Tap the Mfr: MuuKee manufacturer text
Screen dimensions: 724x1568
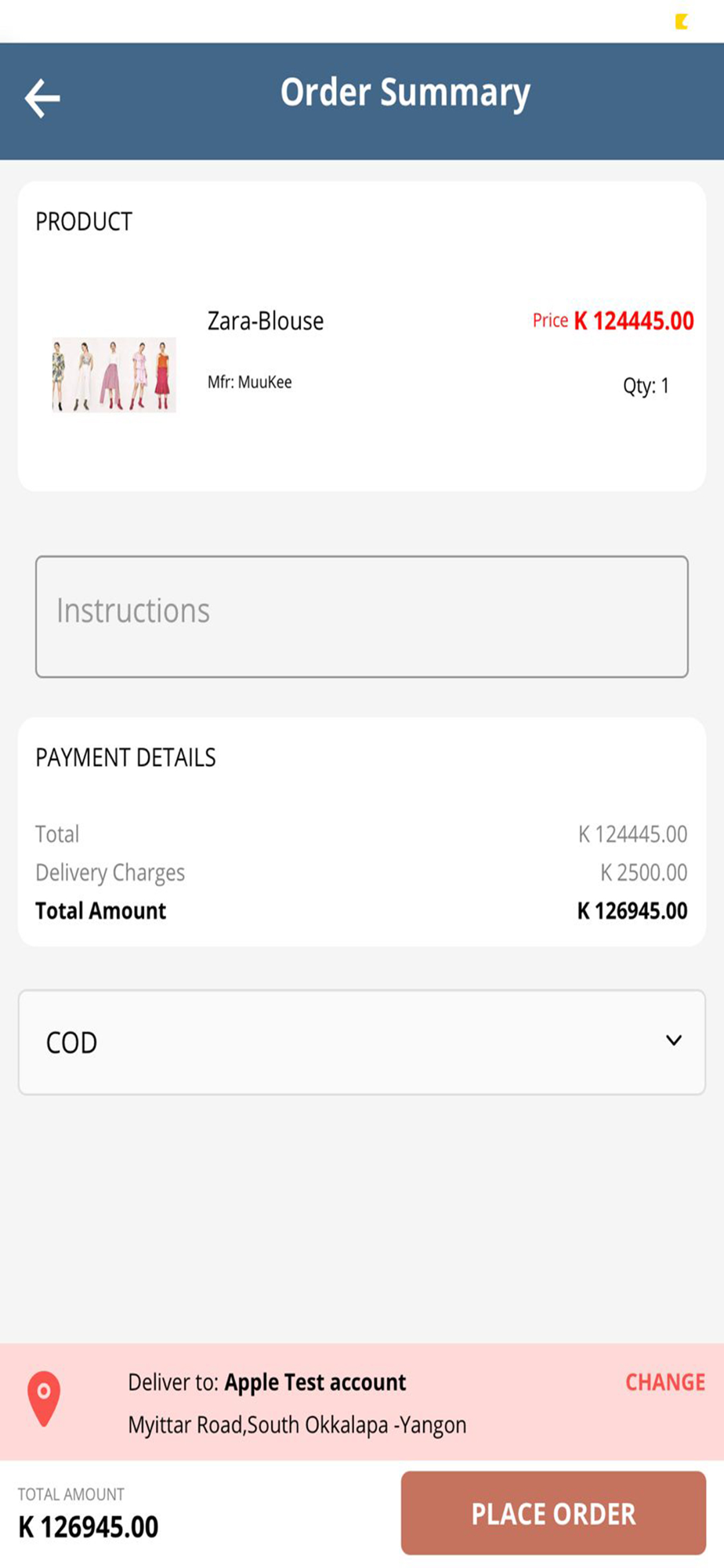[x=249, y=382]
